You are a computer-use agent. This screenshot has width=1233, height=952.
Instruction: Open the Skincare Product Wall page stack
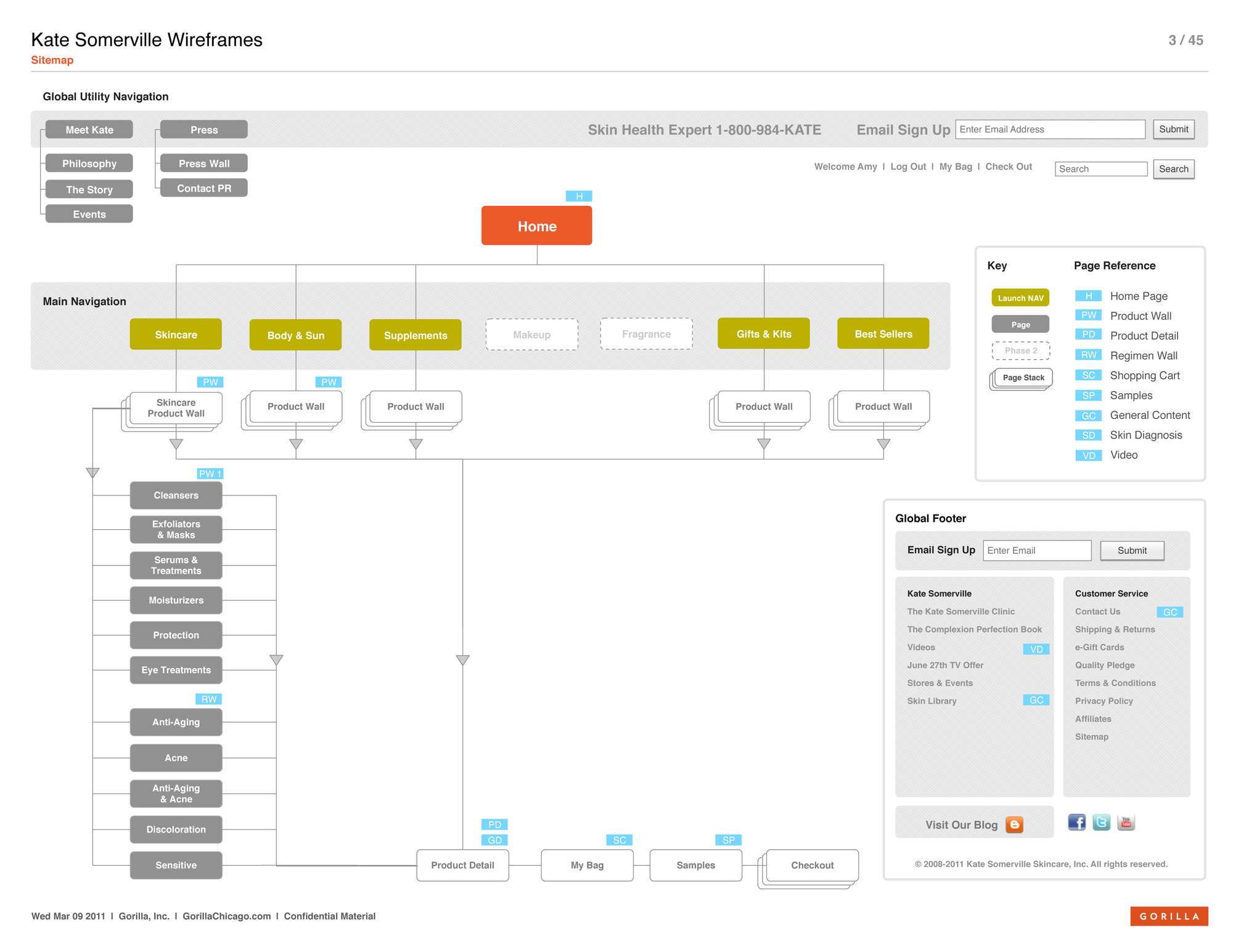click(x=176, y=408)
